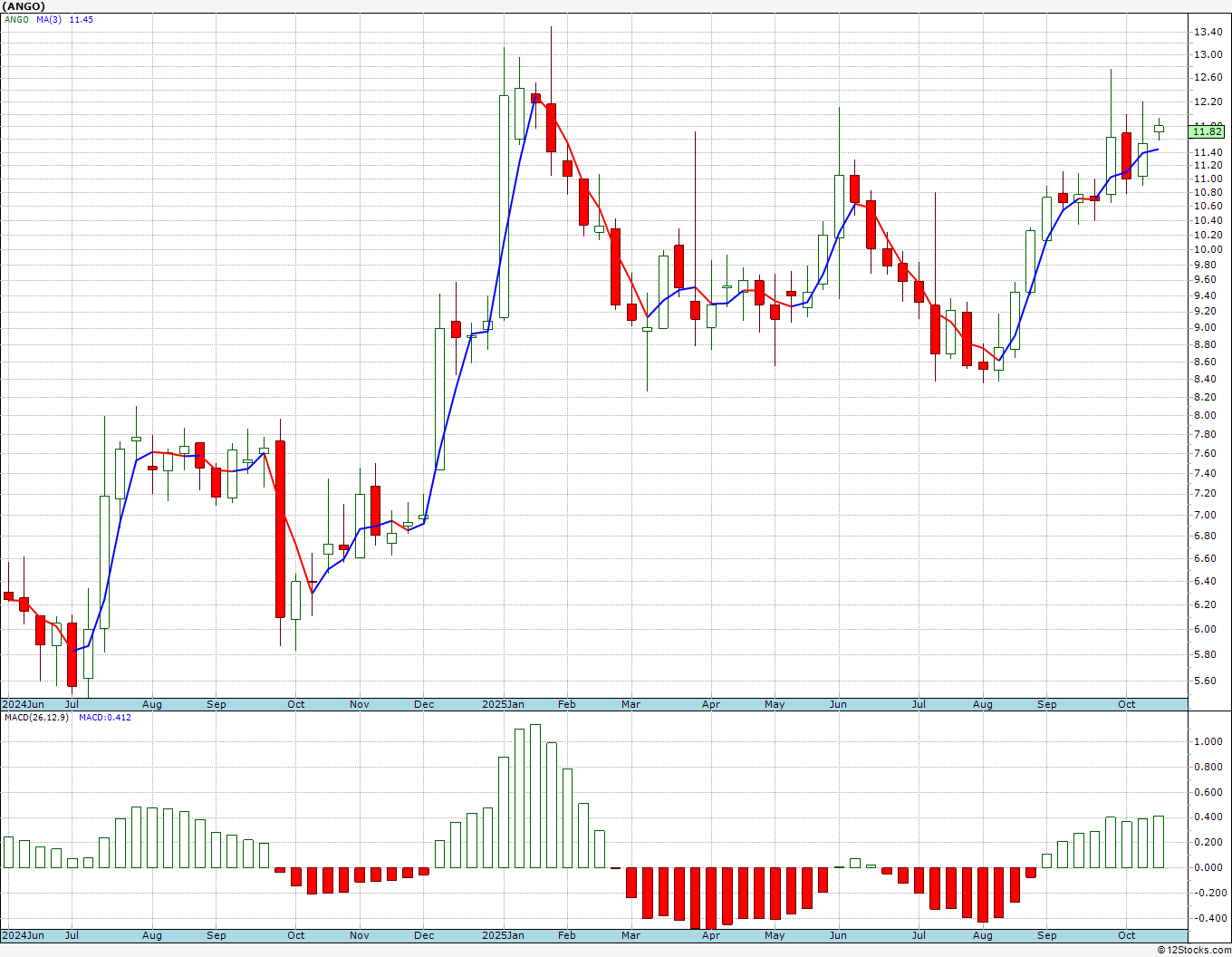
Task: Click the 8.60 price axis label
Action: 1207,362
